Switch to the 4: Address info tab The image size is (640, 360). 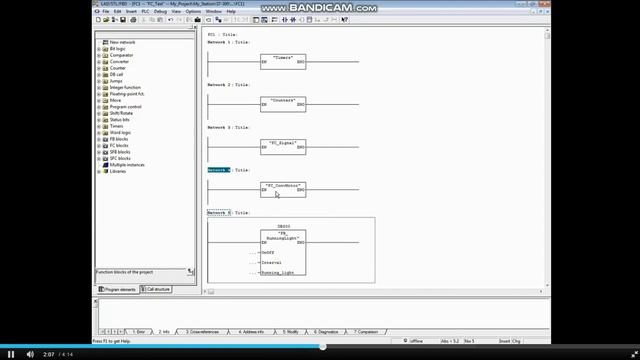point(251,332)
